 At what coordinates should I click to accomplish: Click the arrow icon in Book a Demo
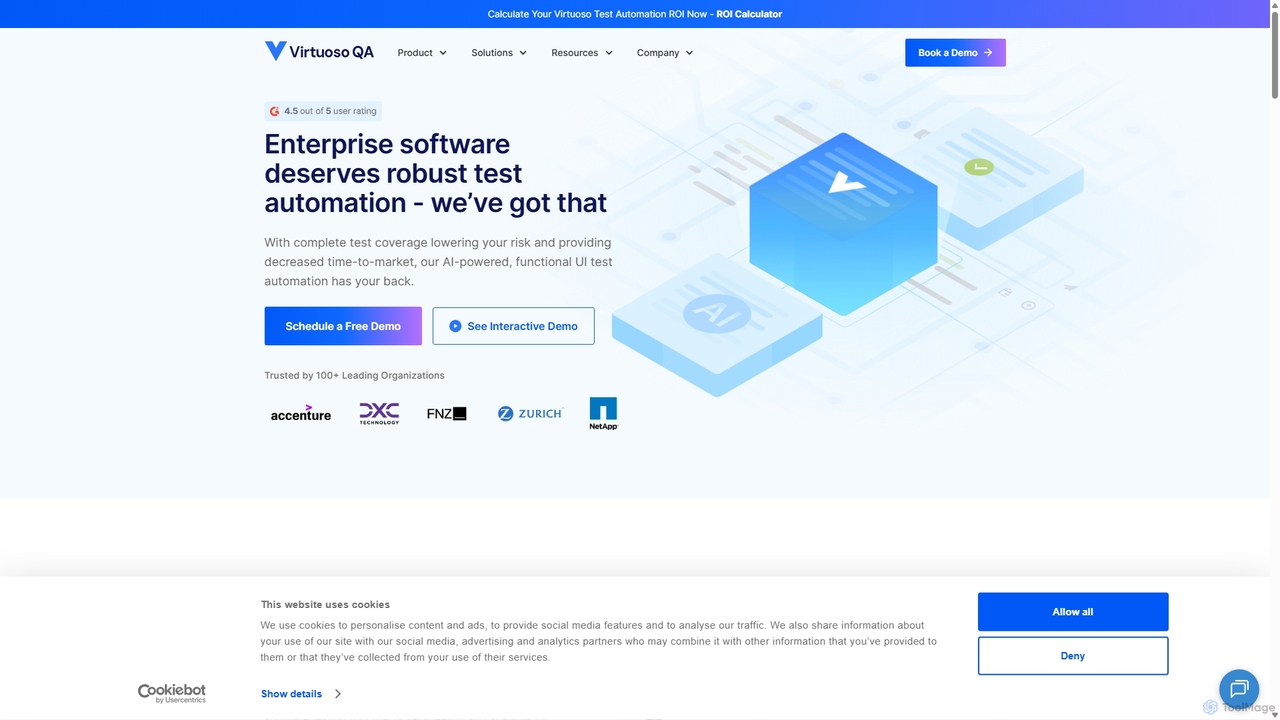tap(988, 53)
